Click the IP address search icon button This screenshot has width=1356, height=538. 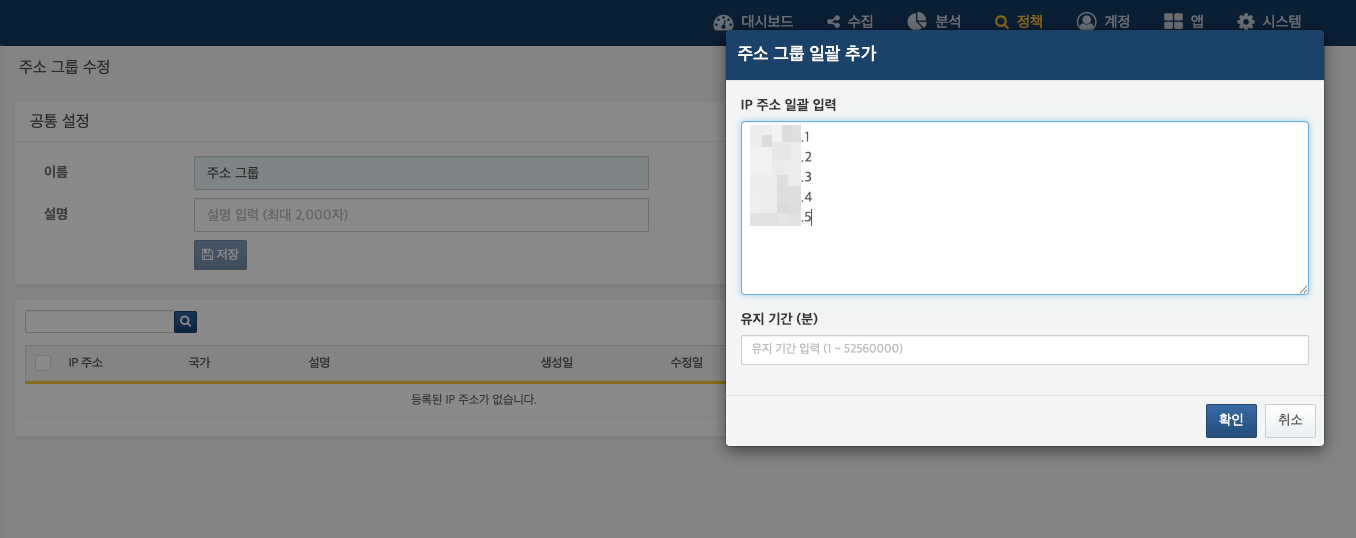click(185, 321)
